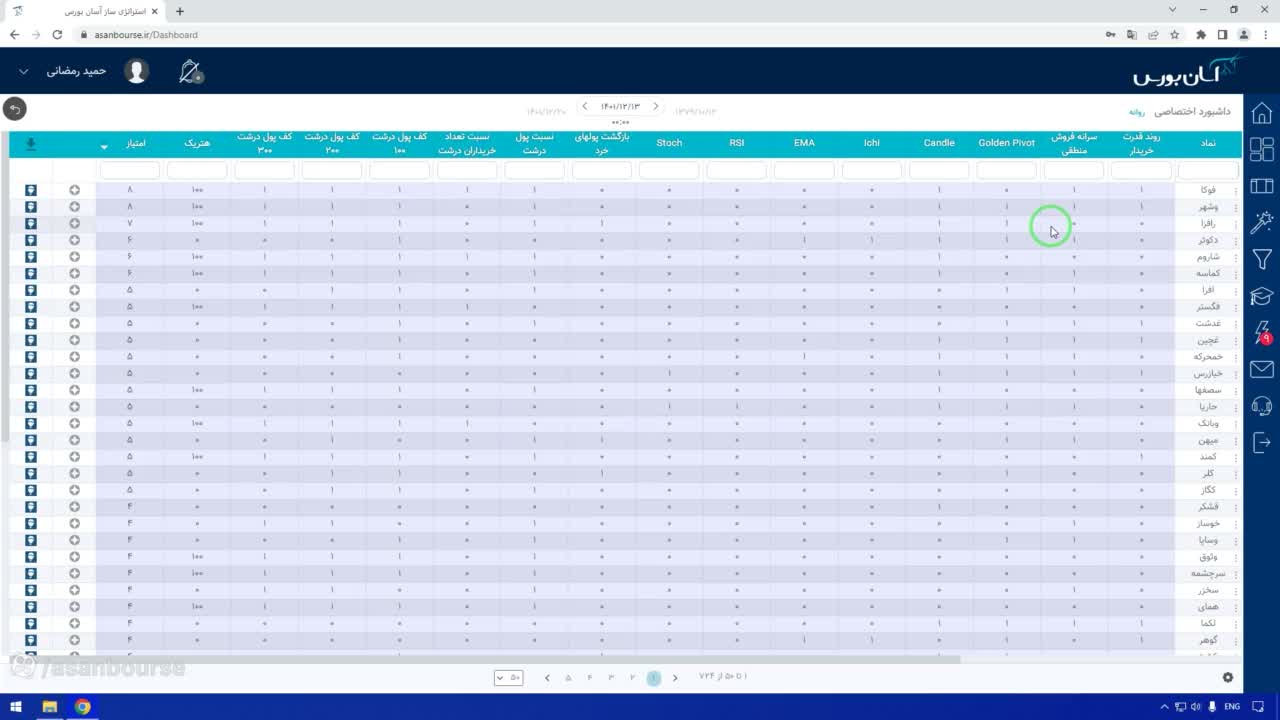This screenshot has width=1280, height=720.
Task: Click the sort arrow beside امتیاز column
Action: coord(105,147)
